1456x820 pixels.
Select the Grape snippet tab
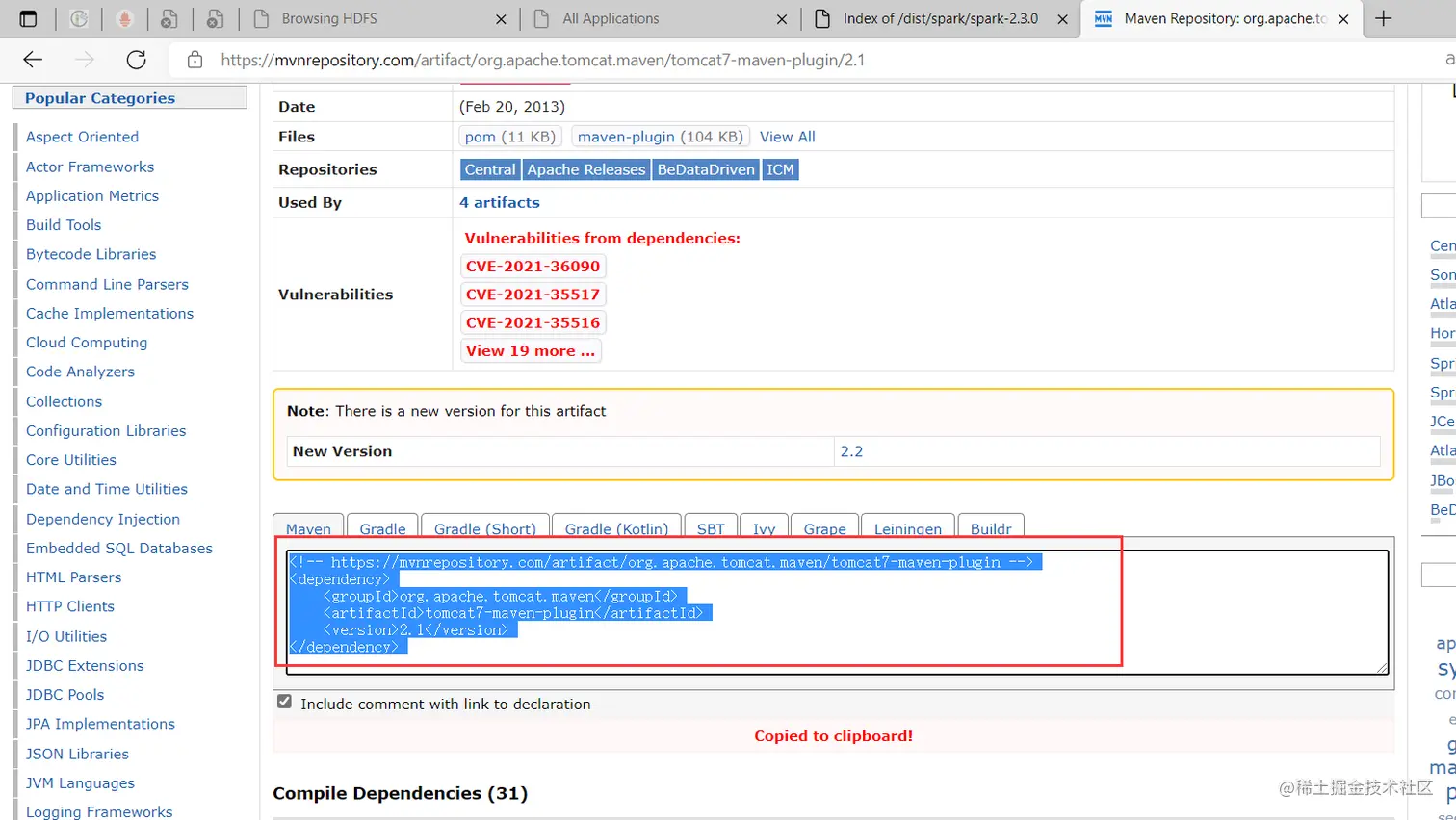click(x=824, y=525)
